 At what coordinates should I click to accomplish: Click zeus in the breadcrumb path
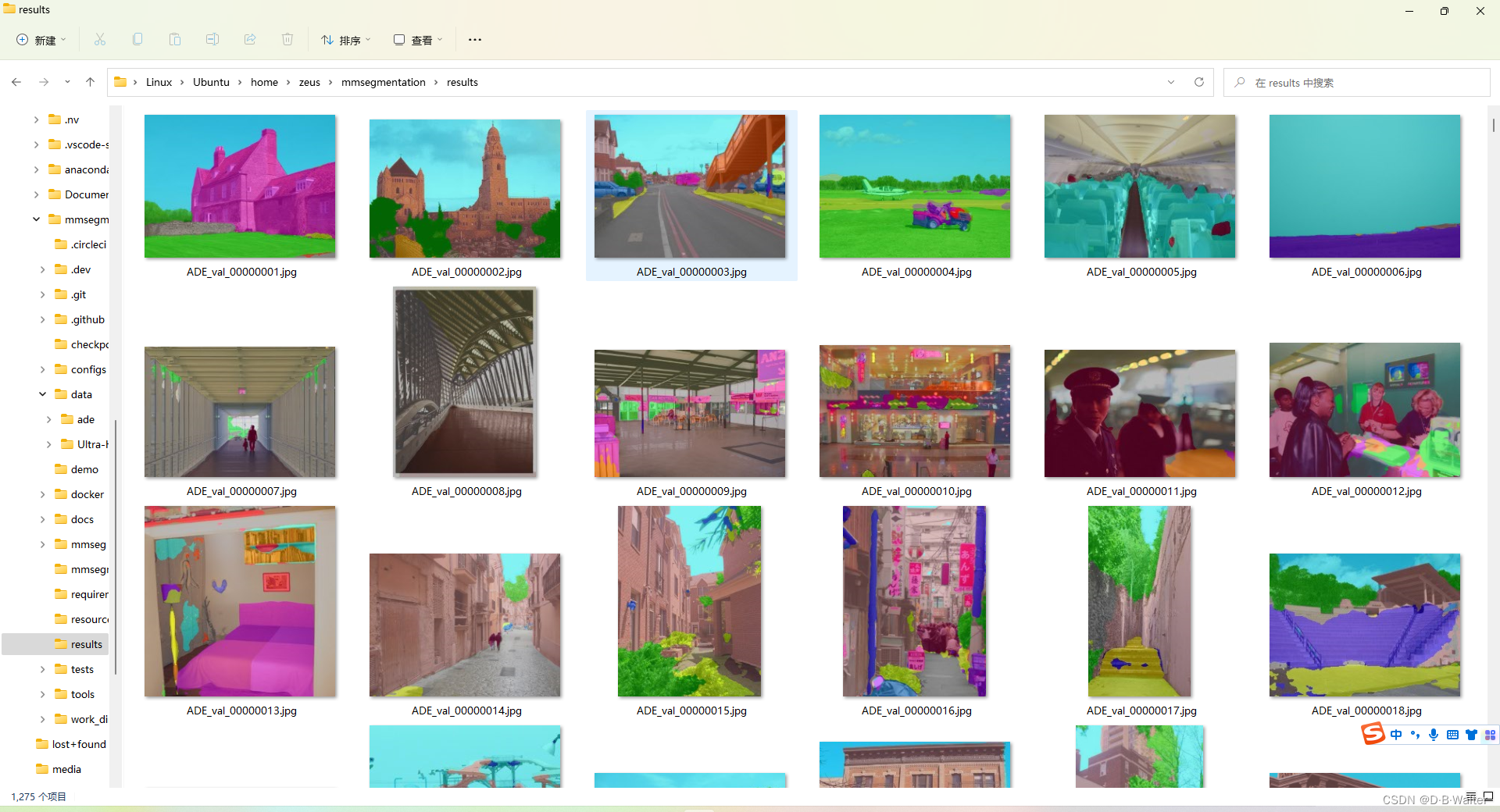(309, 82)
